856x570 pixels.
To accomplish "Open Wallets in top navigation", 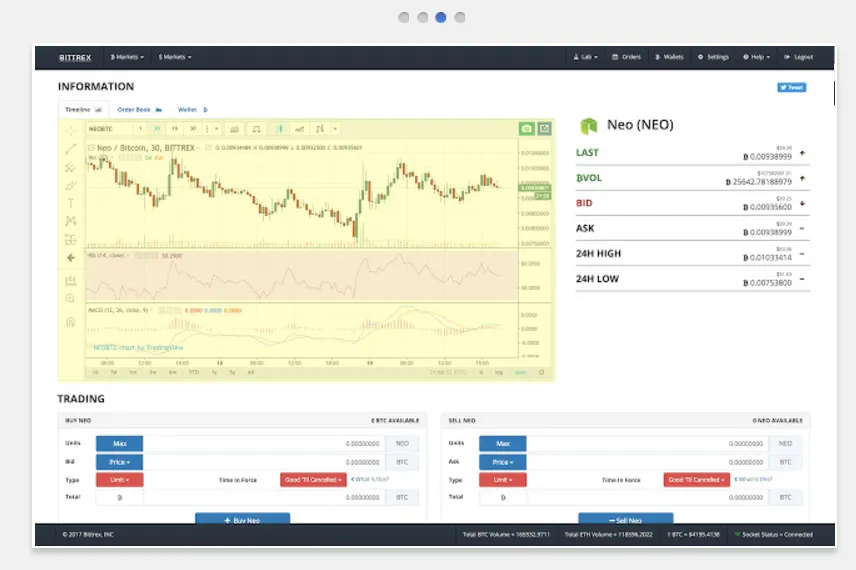I will pyautogui.click(x=669, y=57).
